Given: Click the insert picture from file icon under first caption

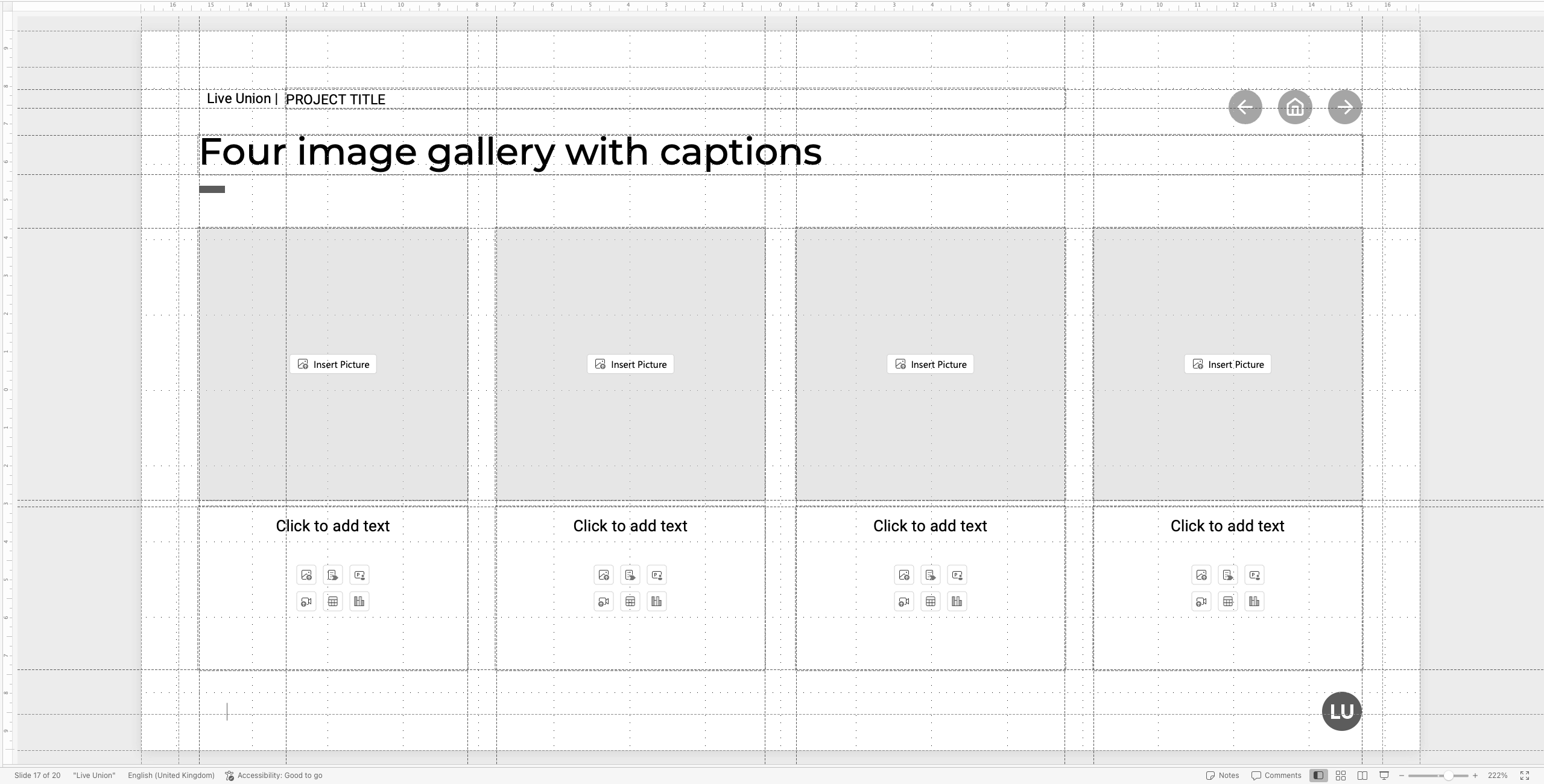Looking at the screenshot, I should click(306, 574).
